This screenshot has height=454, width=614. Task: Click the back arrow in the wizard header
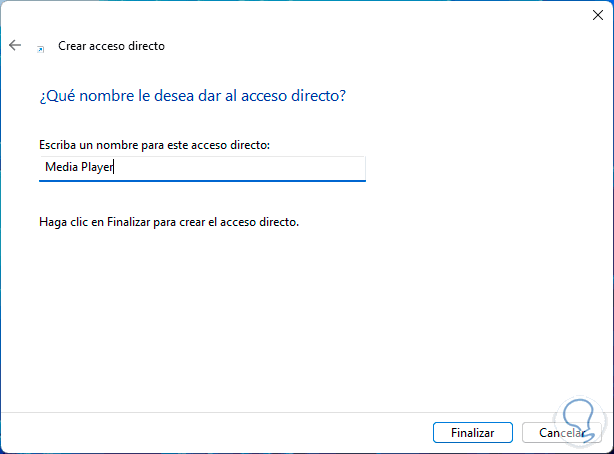15,46
